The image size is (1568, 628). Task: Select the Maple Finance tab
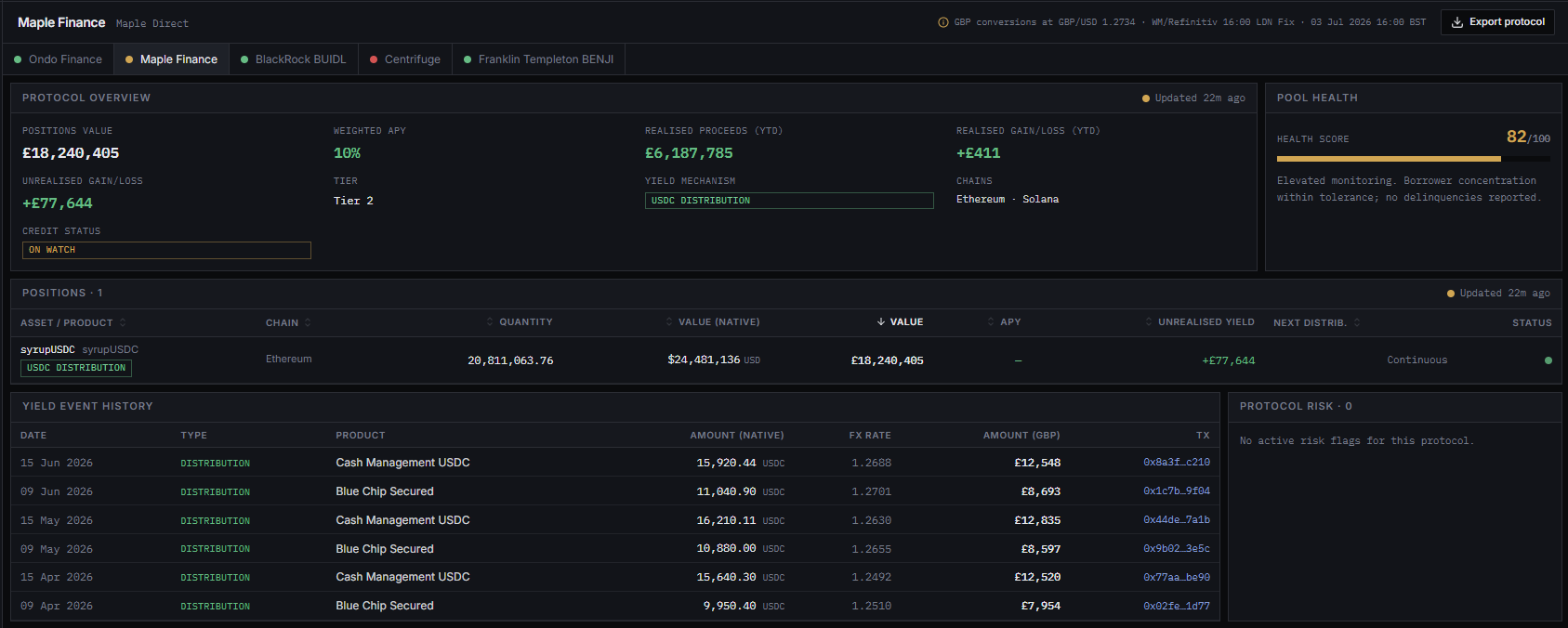[171, 59]
